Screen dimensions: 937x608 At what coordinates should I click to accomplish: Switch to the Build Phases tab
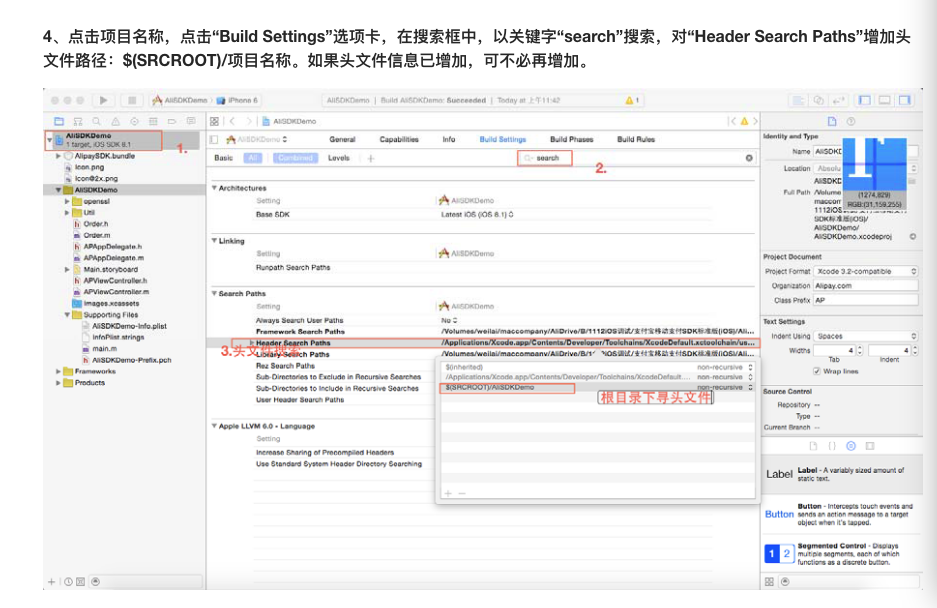(572, 139)
